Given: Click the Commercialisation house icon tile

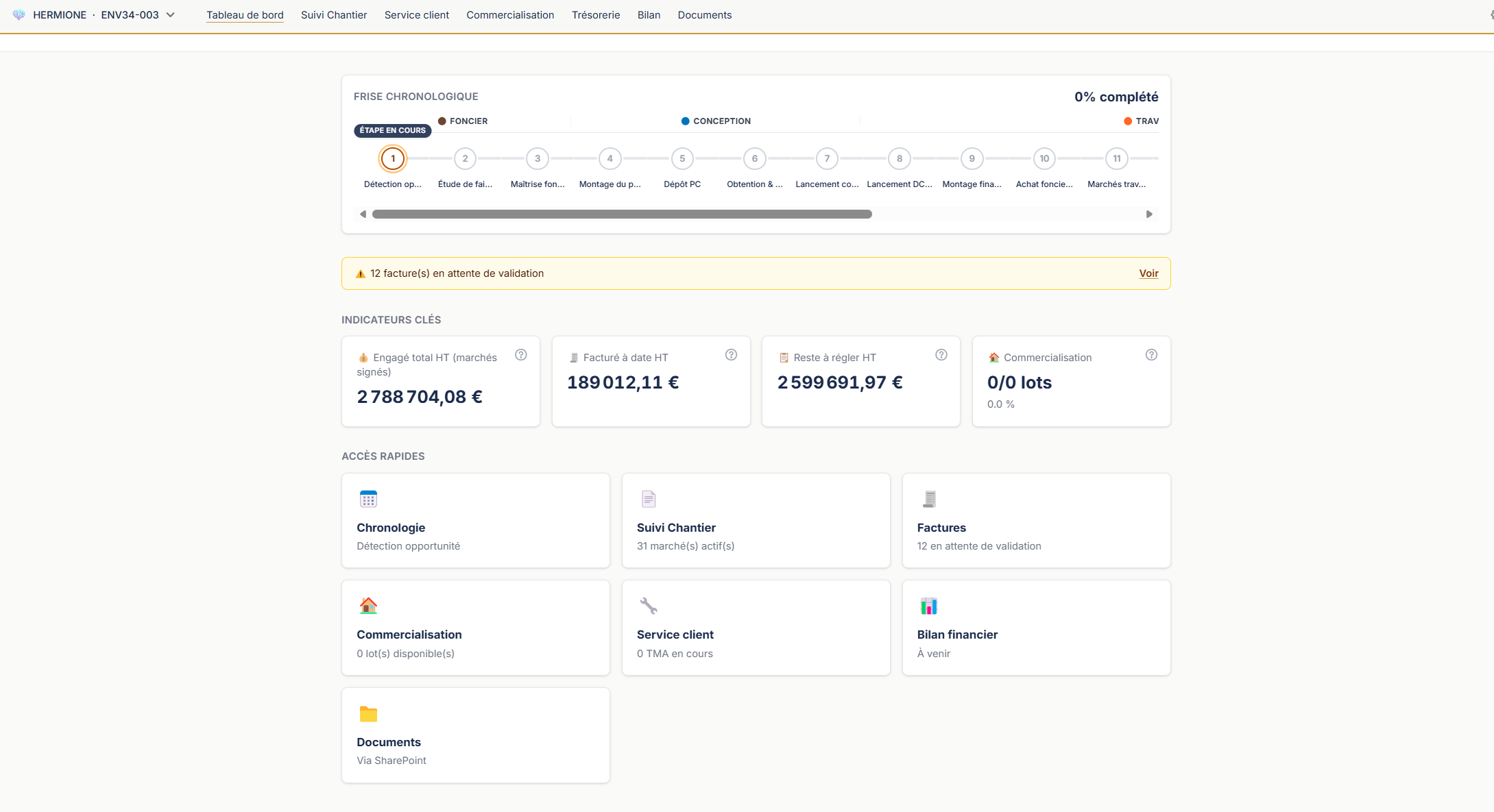Looking at the screenshot, I should [368, 606].
